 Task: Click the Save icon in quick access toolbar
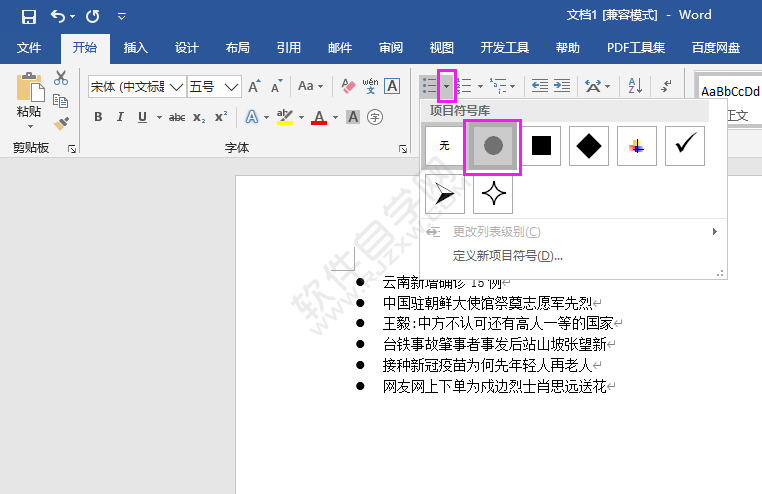[29, 17]
